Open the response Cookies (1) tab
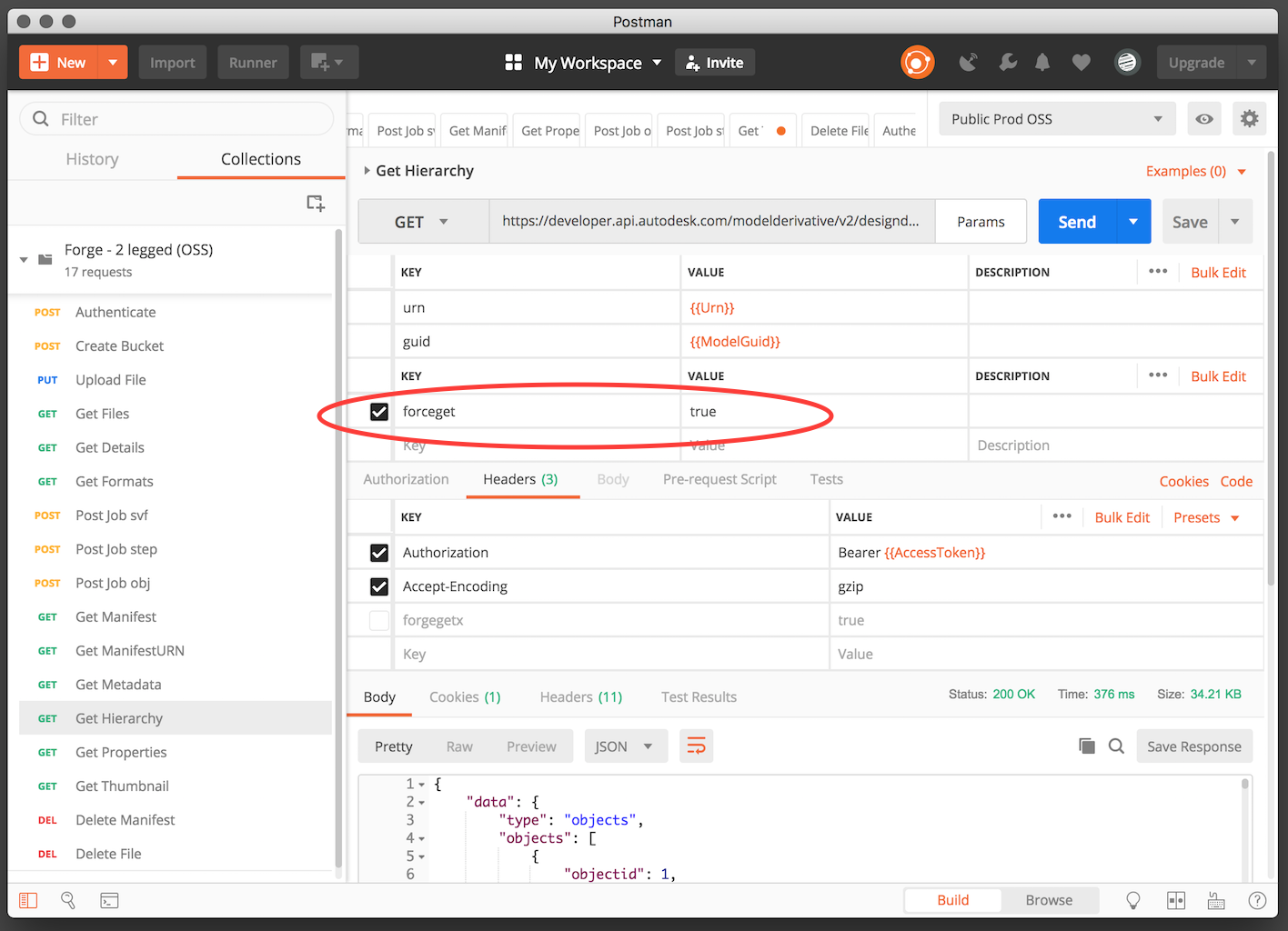This screenshot has height=931, width=1288. tap(465, 697)
